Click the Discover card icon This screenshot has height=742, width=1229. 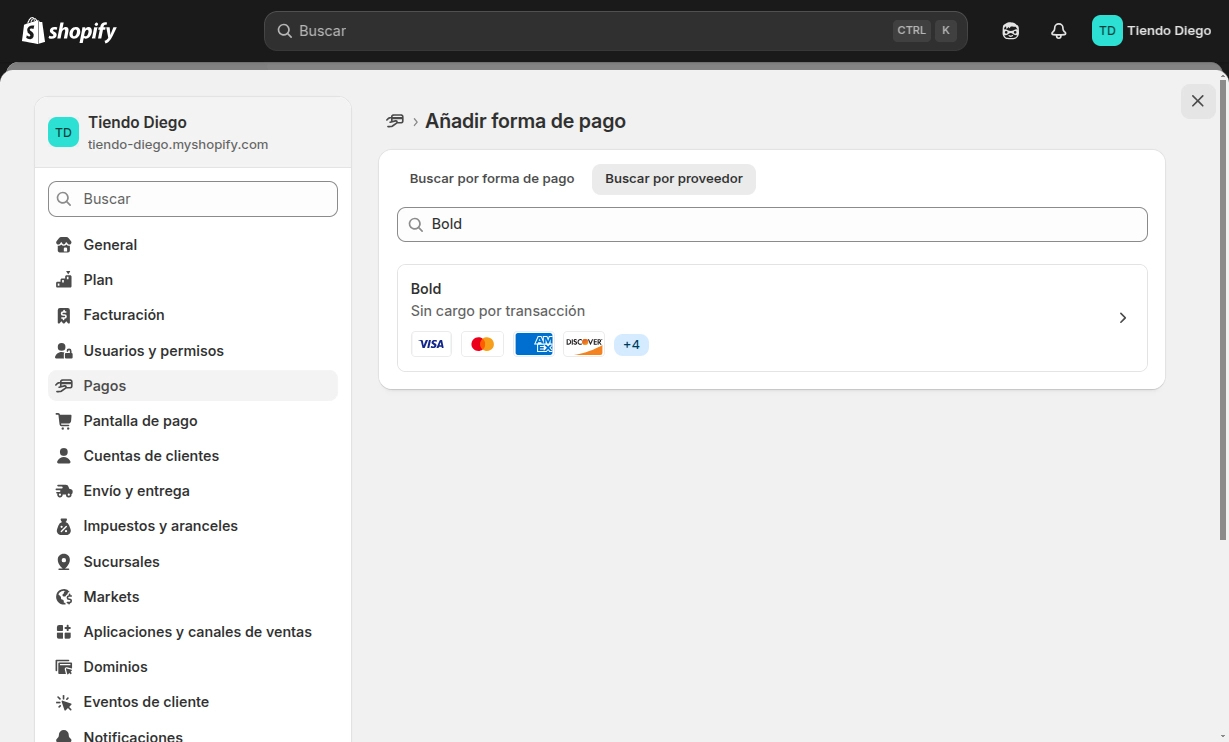584,344
